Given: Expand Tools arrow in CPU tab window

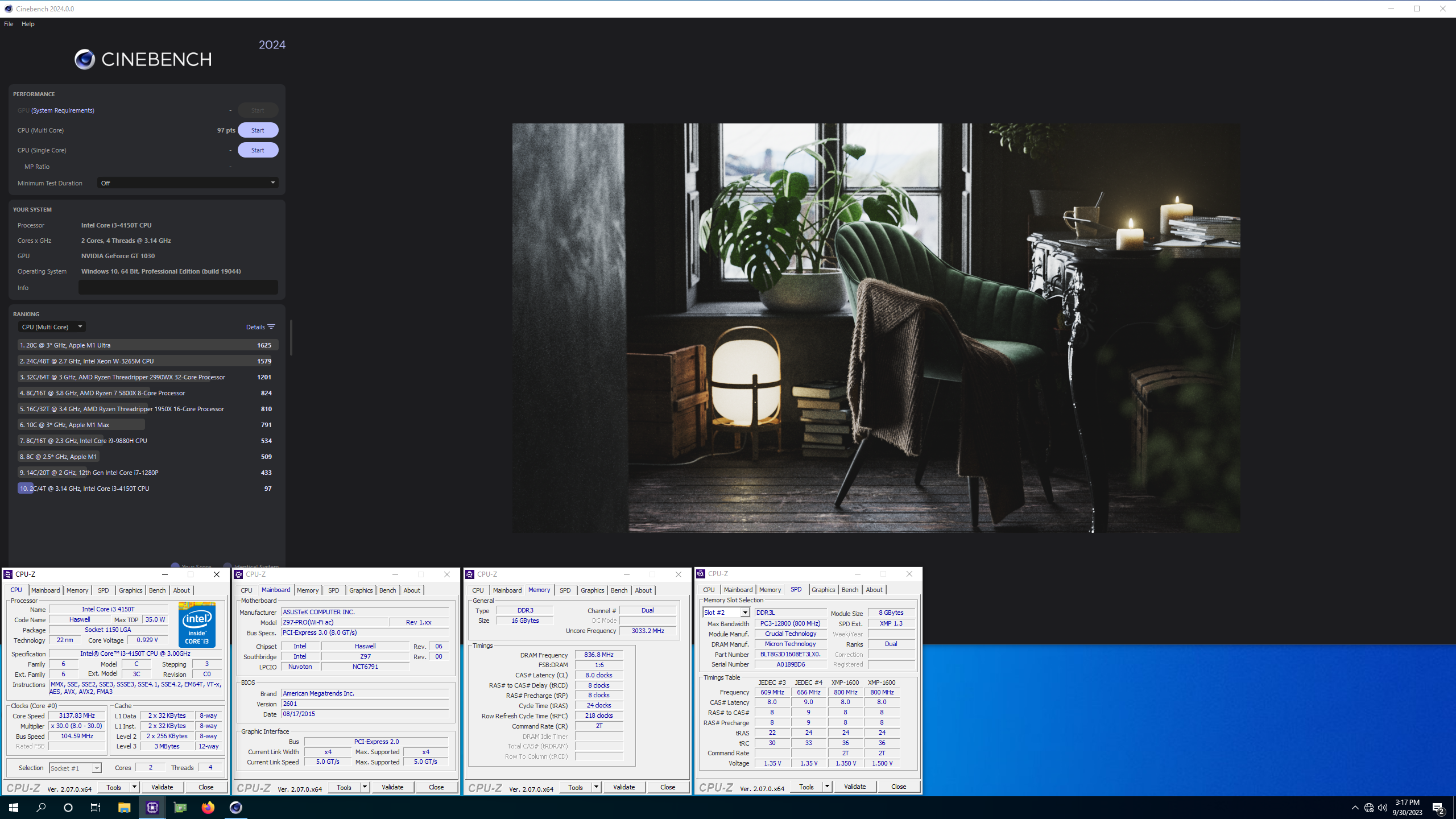Looking at the screenshot, I should tap(134, 787).
